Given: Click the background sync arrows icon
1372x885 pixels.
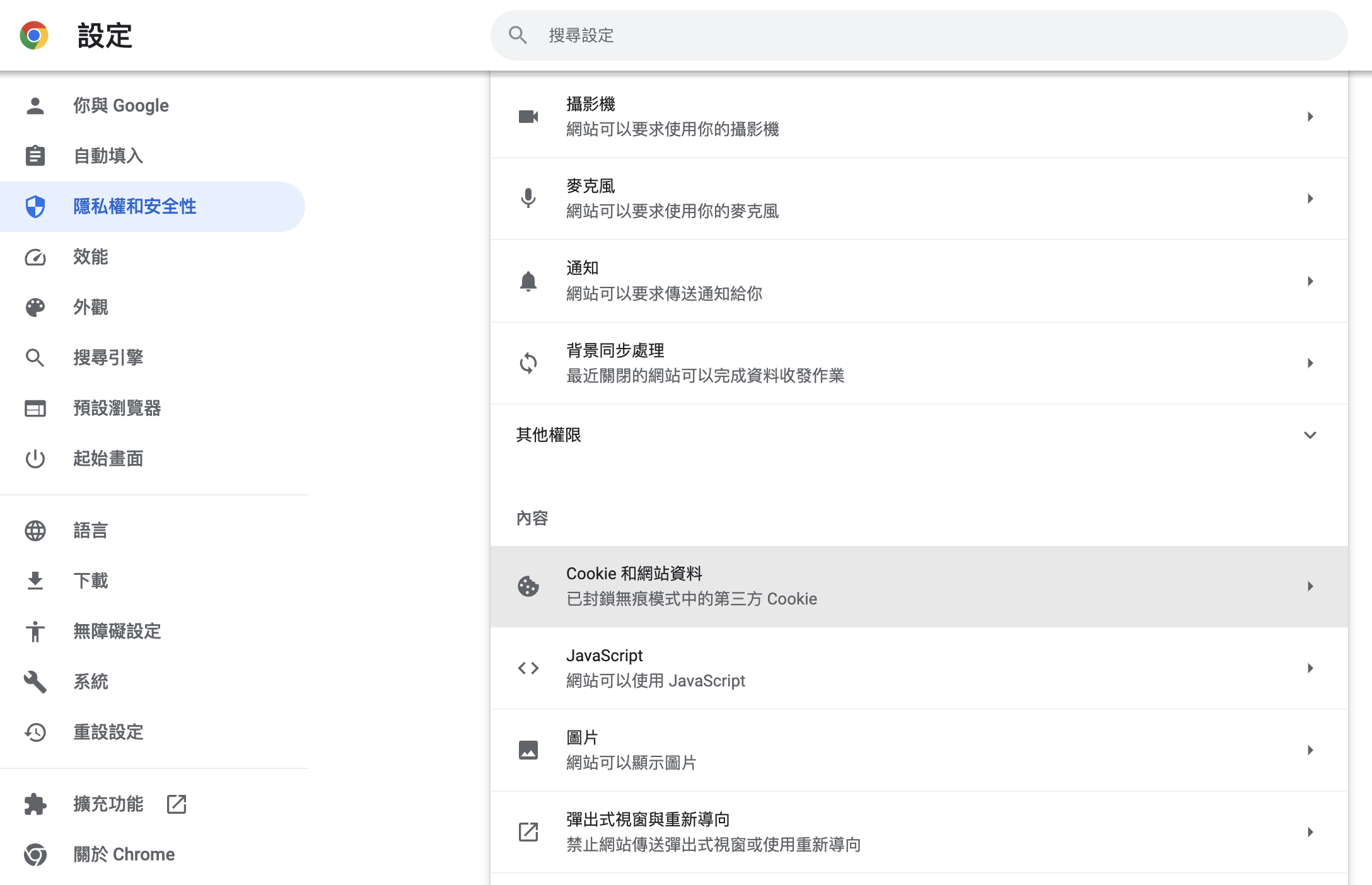Looking at the screenshot, I should [528, 363].
